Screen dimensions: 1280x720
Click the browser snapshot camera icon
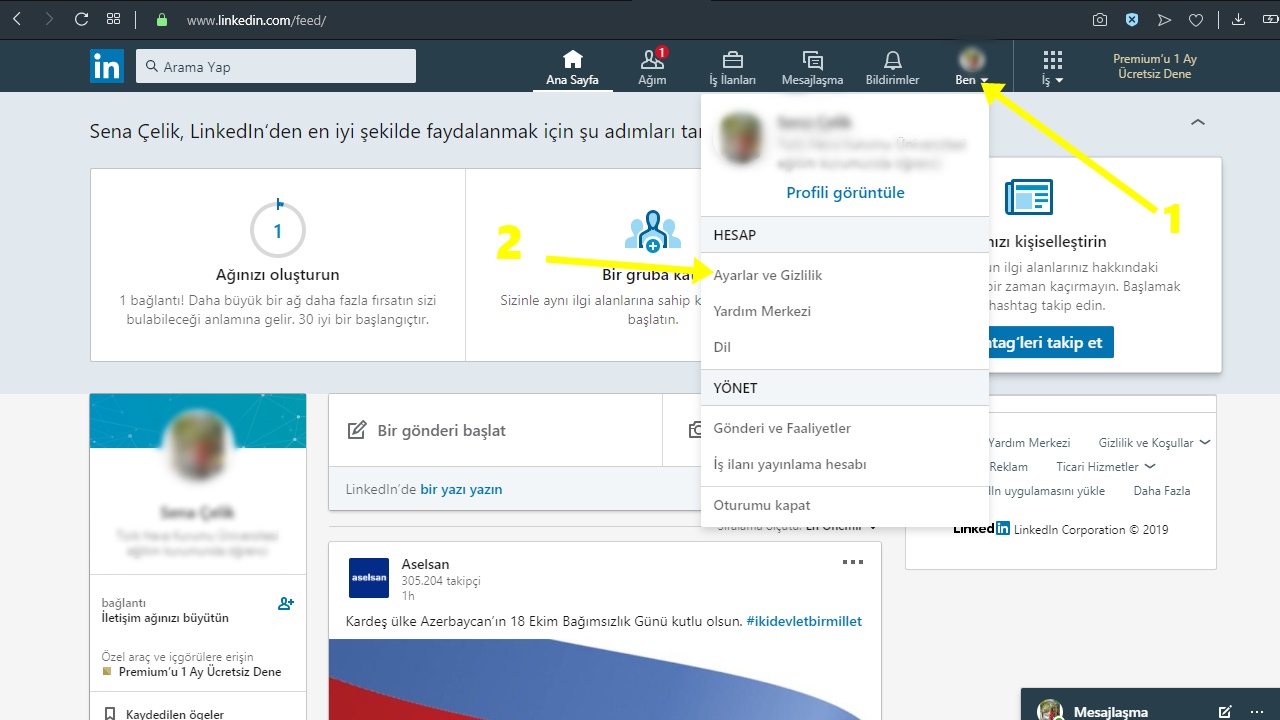click(1100, 19)
